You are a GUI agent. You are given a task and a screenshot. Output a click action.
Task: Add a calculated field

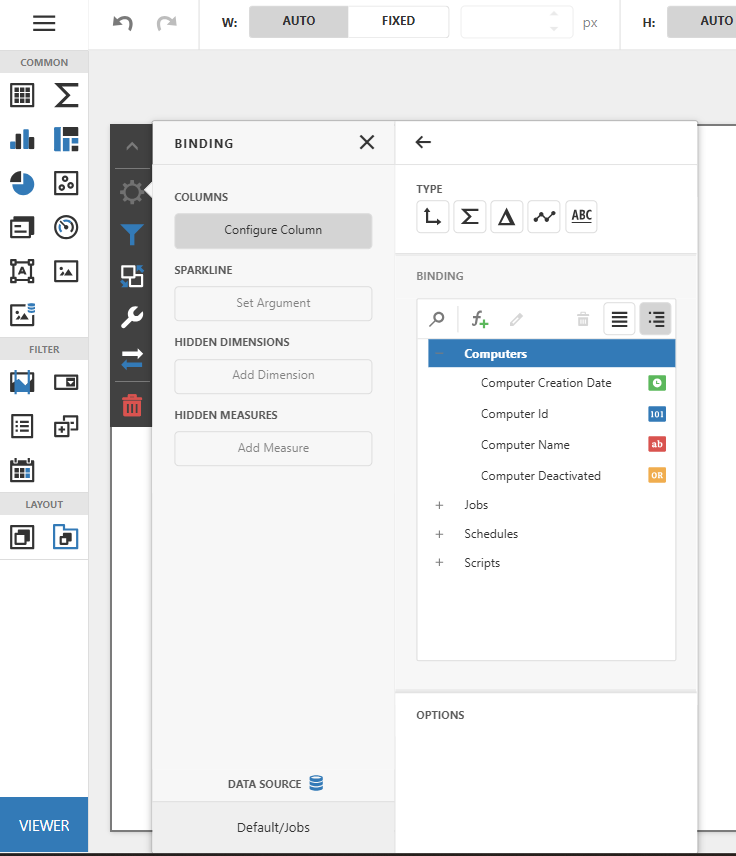click(479, 319)
